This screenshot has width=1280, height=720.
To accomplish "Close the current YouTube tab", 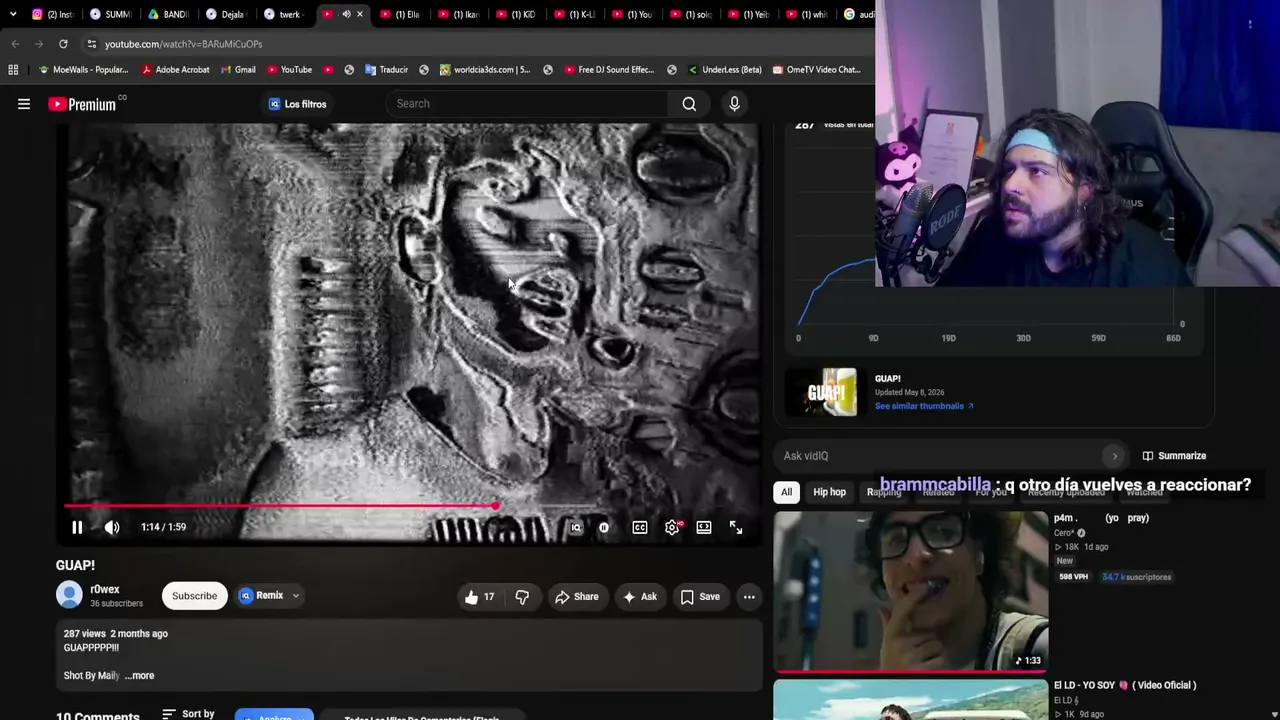I will 360,14.
